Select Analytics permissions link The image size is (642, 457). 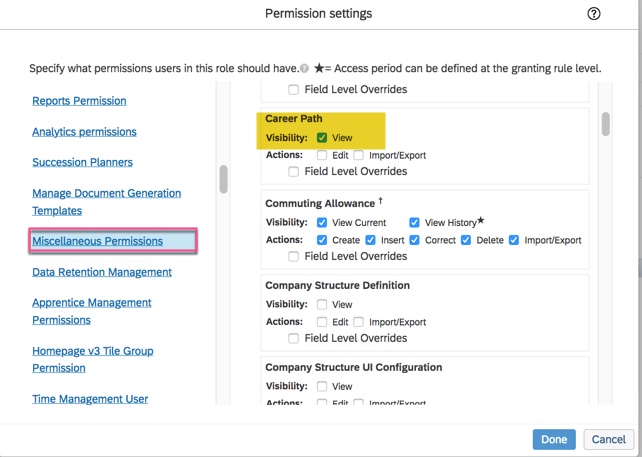click(84, 132)
